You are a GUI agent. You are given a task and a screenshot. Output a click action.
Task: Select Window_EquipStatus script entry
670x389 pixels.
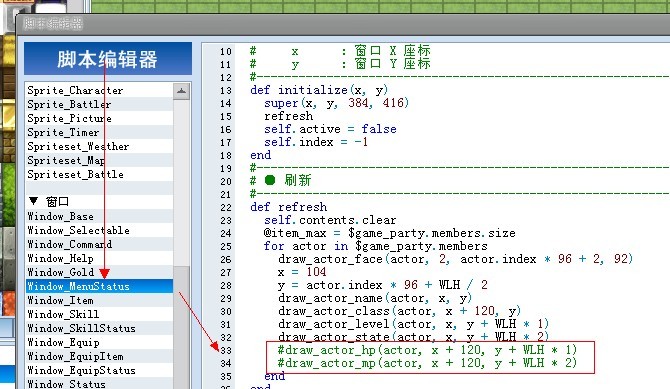click(99, 371)
